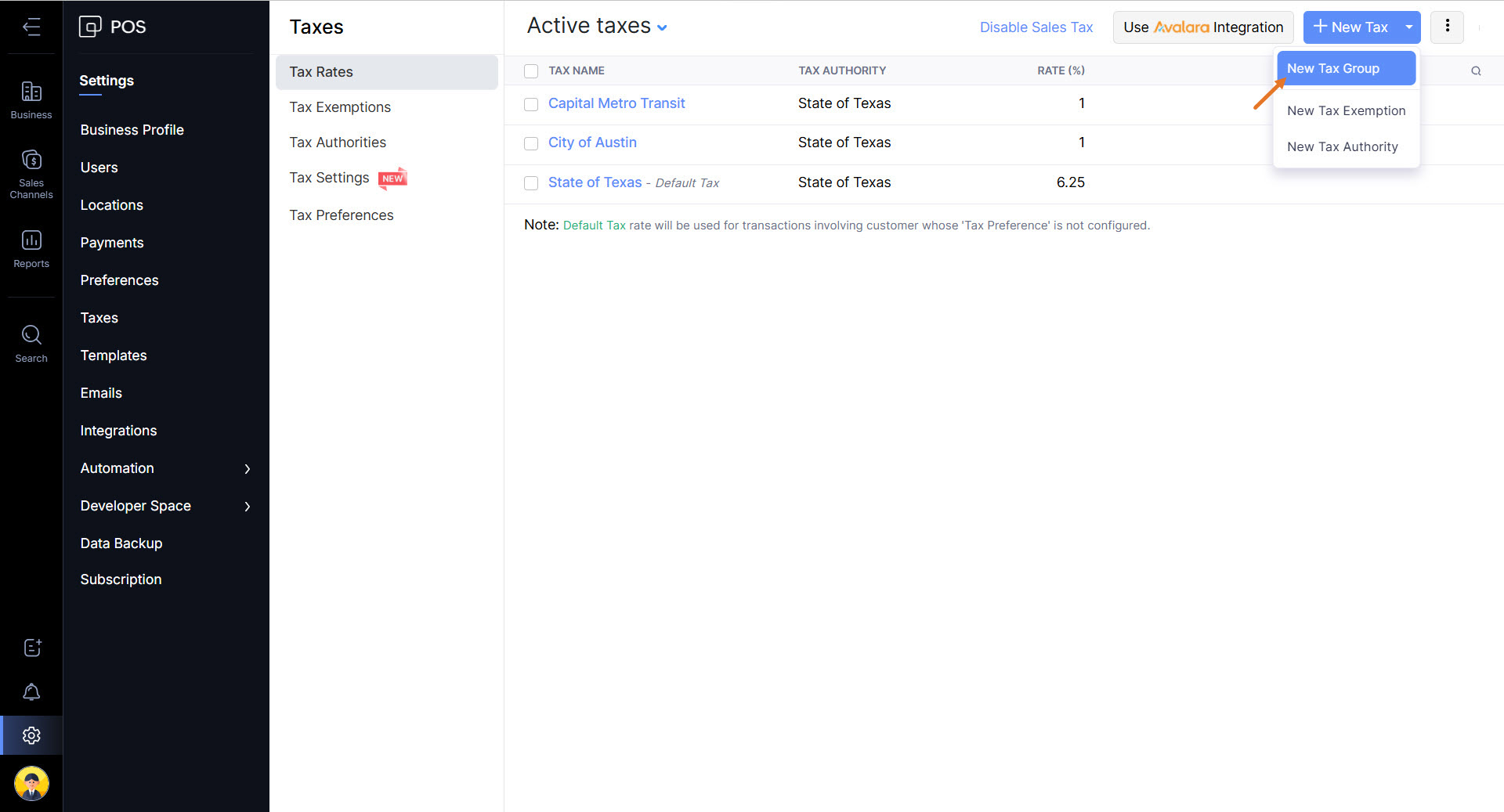Click the search icon in table header
This screenshot has height=812, width=1504.
1476,70
